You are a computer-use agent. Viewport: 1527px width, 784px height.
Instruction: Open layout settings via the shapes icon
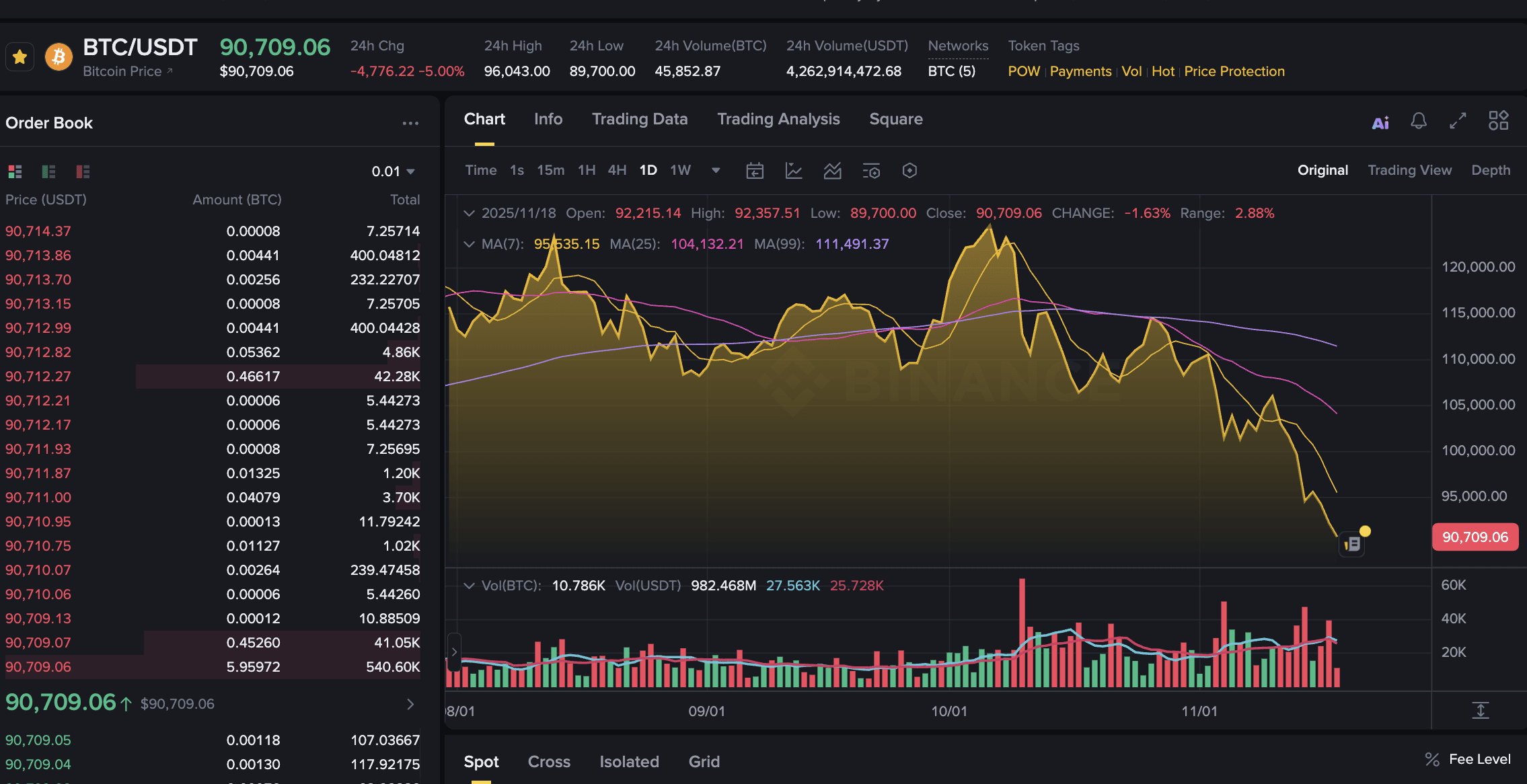coord(1499,121)
